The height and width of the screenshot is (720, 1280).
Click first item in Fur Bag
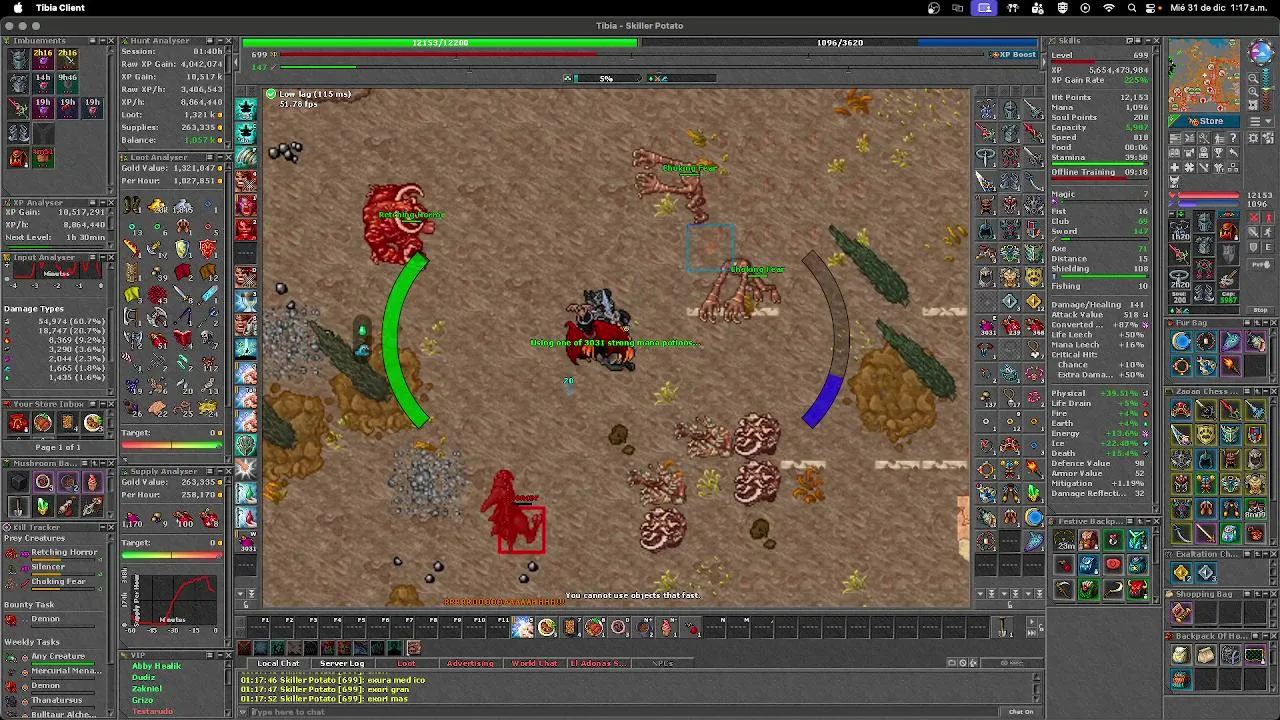(1181, 342)
